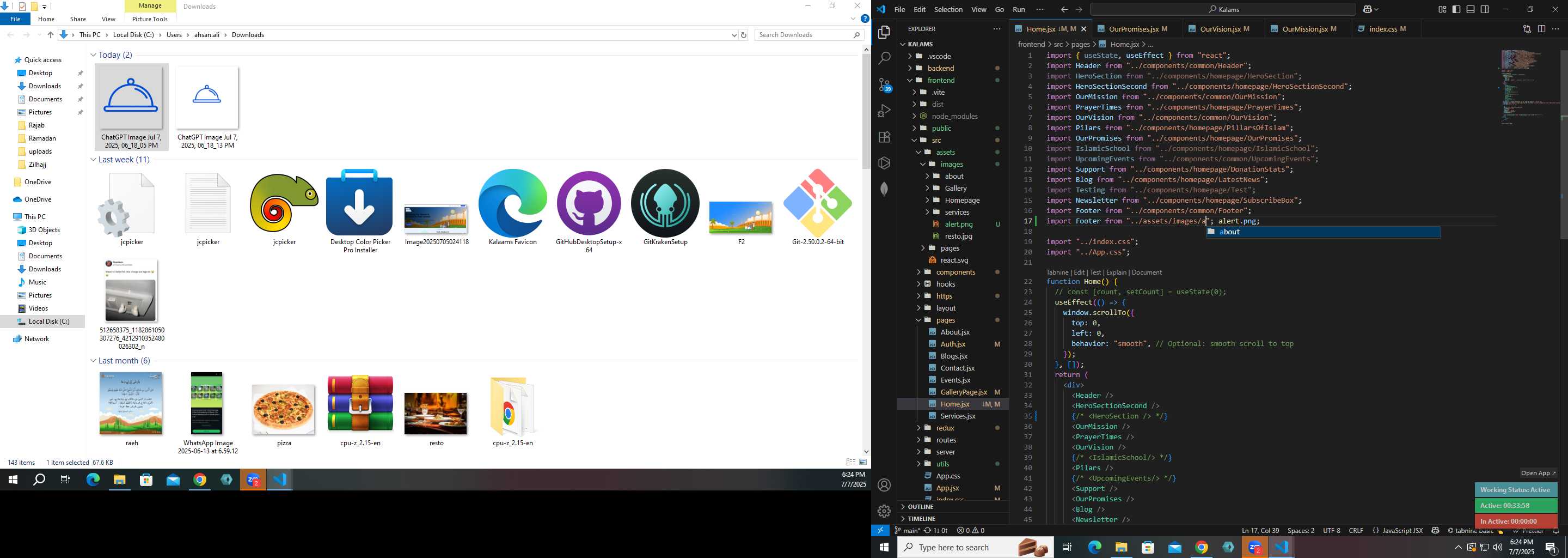This screenshot has width=1568, height=558.
Task: Click the Properties icon in Explorer quick access toolbar
Action: click(x=22, y=7)
